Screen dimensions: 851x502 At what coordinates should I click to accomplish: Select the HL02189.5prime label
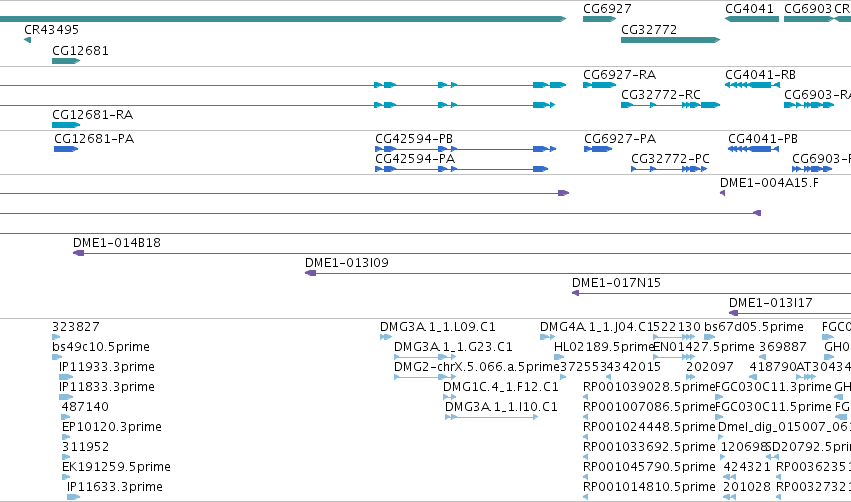tap(604, 347)
